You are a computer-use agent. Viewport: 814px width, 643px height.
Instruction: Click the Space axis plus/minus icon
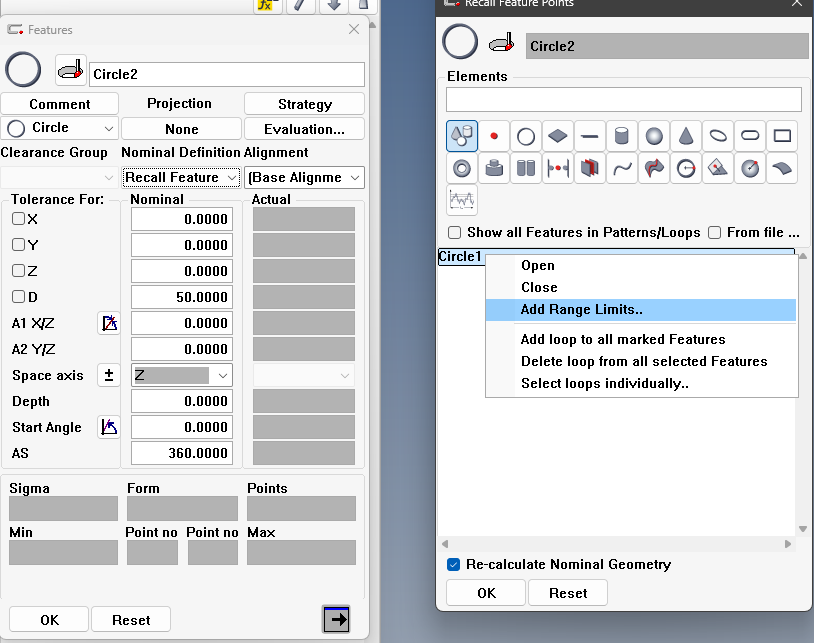(x=109, y=375)
